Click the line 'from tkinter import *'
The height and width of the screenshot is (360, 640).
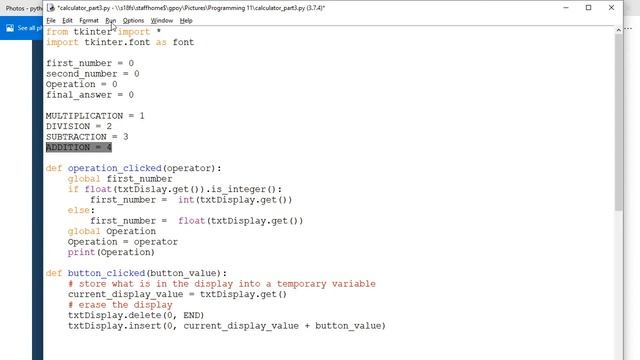pyautogui.click(x=104, y=32)
